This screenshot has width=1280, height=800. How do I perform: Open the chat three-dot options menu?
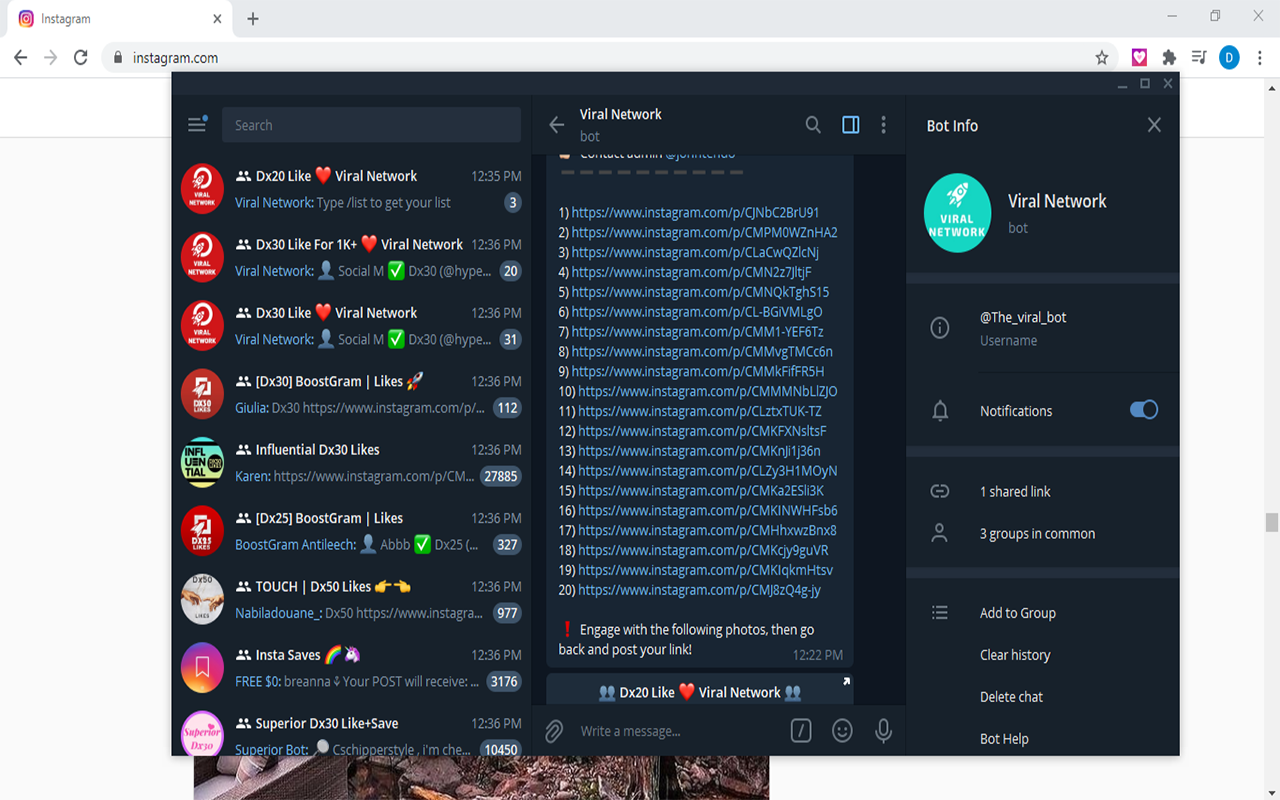pos(883,125)
